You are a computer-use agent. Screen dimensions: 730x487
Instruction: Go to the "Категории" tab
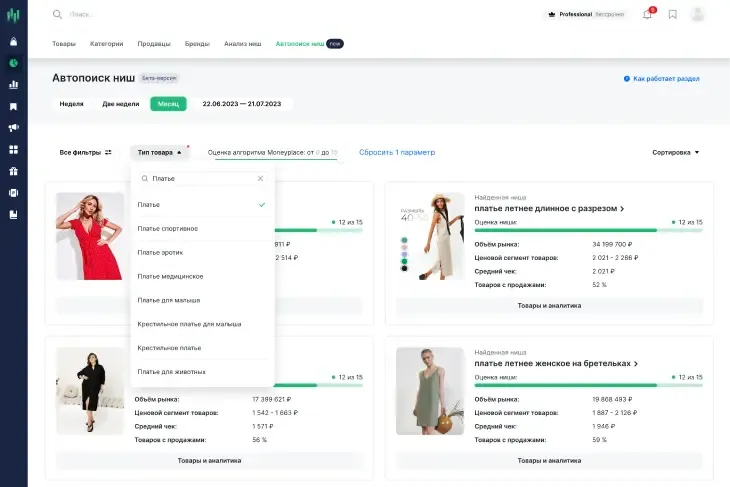pyautogui.click(x=106, y=44)
